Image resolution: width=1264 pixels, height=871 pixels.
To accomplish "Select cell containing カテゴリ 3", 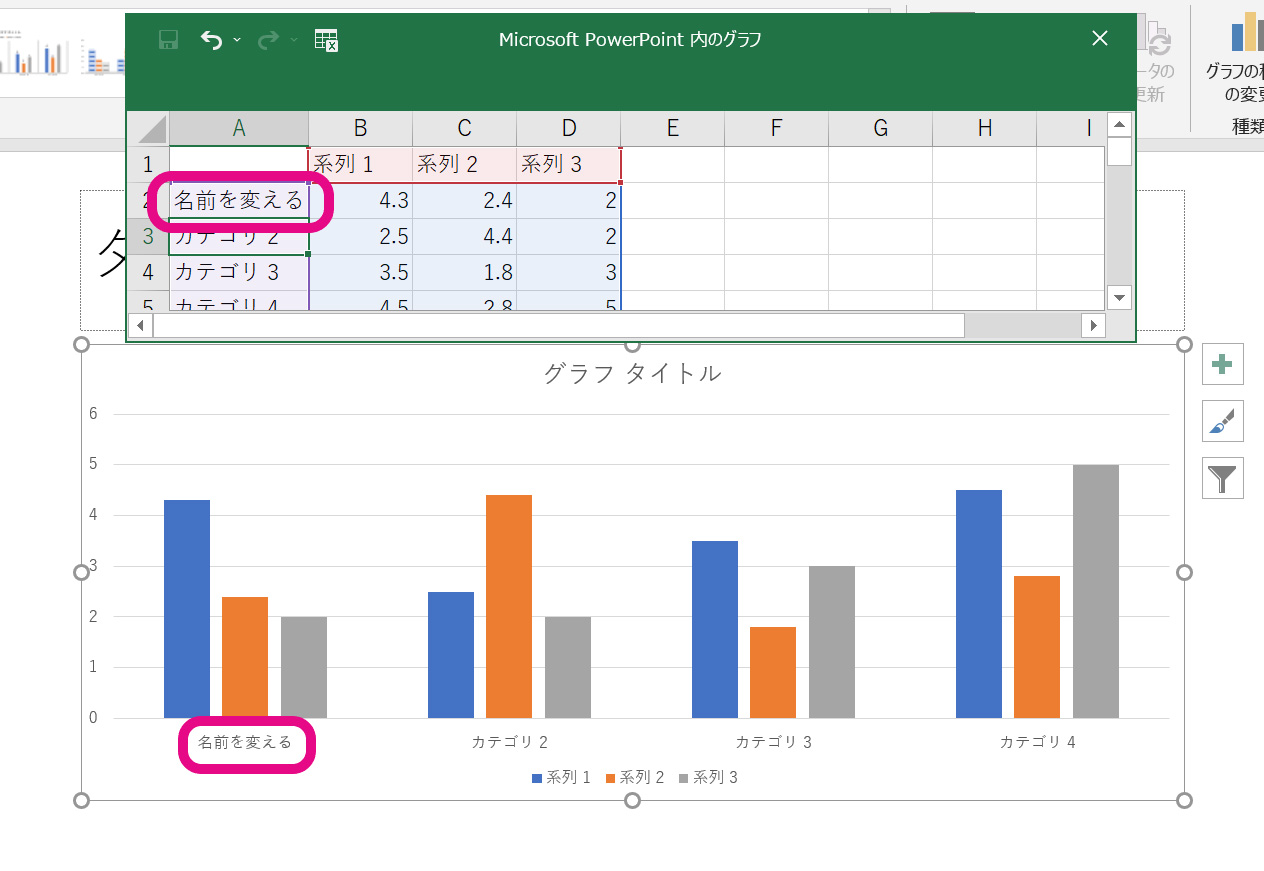I will pos(239,272).
